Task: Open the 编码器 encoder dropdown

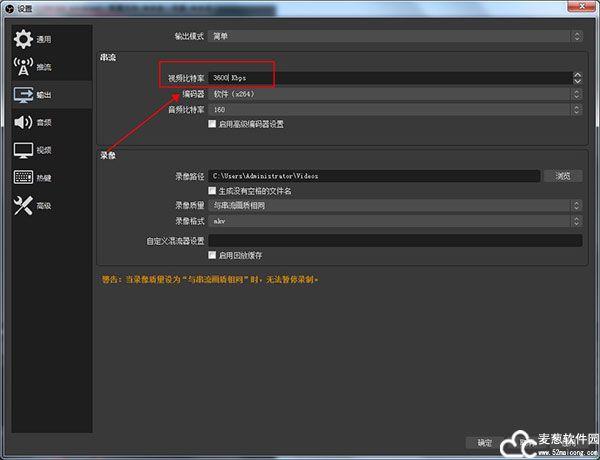Action: [x=394, y=94]
